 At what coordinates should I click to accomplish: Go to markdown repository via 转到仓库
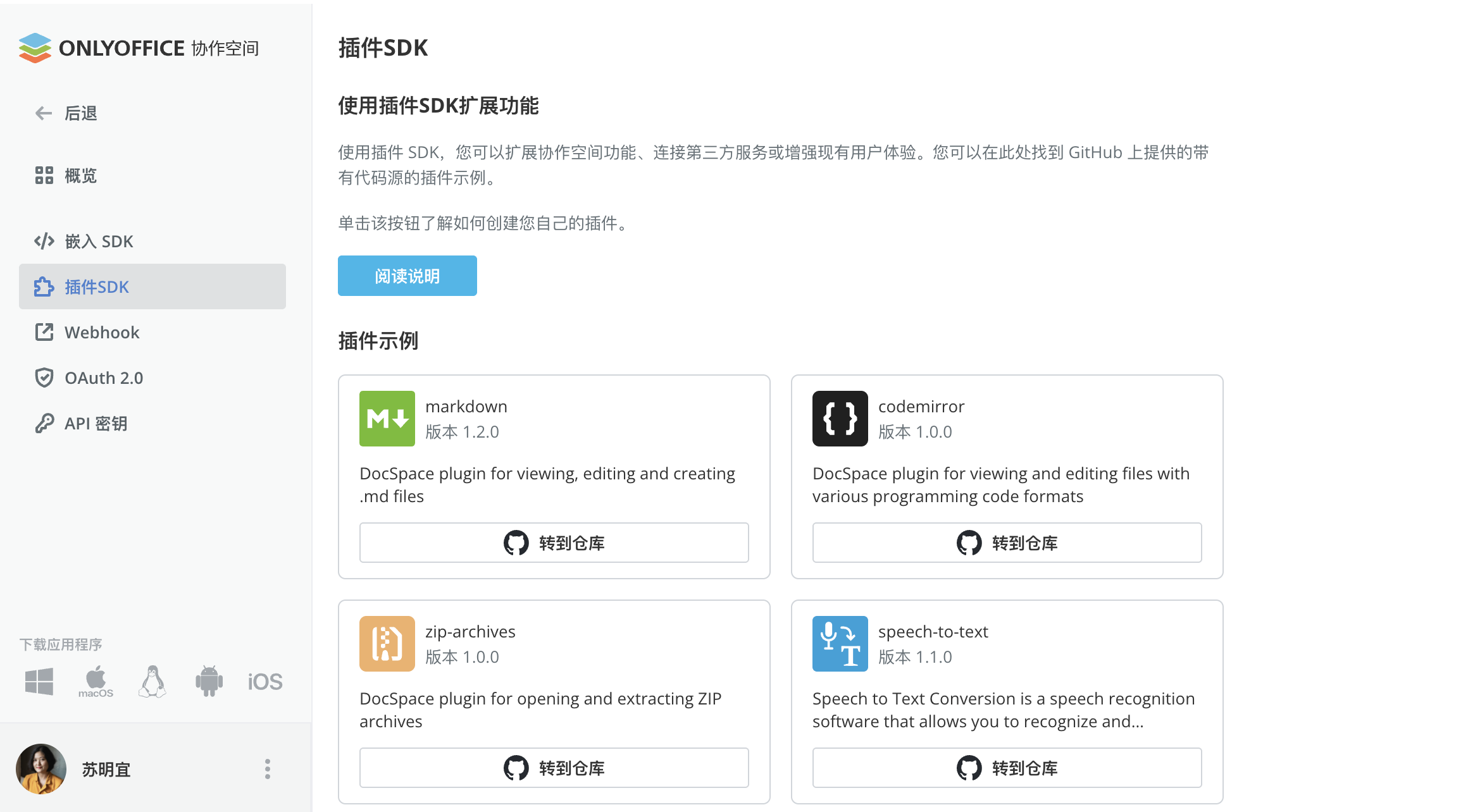[x=554, y=543]
